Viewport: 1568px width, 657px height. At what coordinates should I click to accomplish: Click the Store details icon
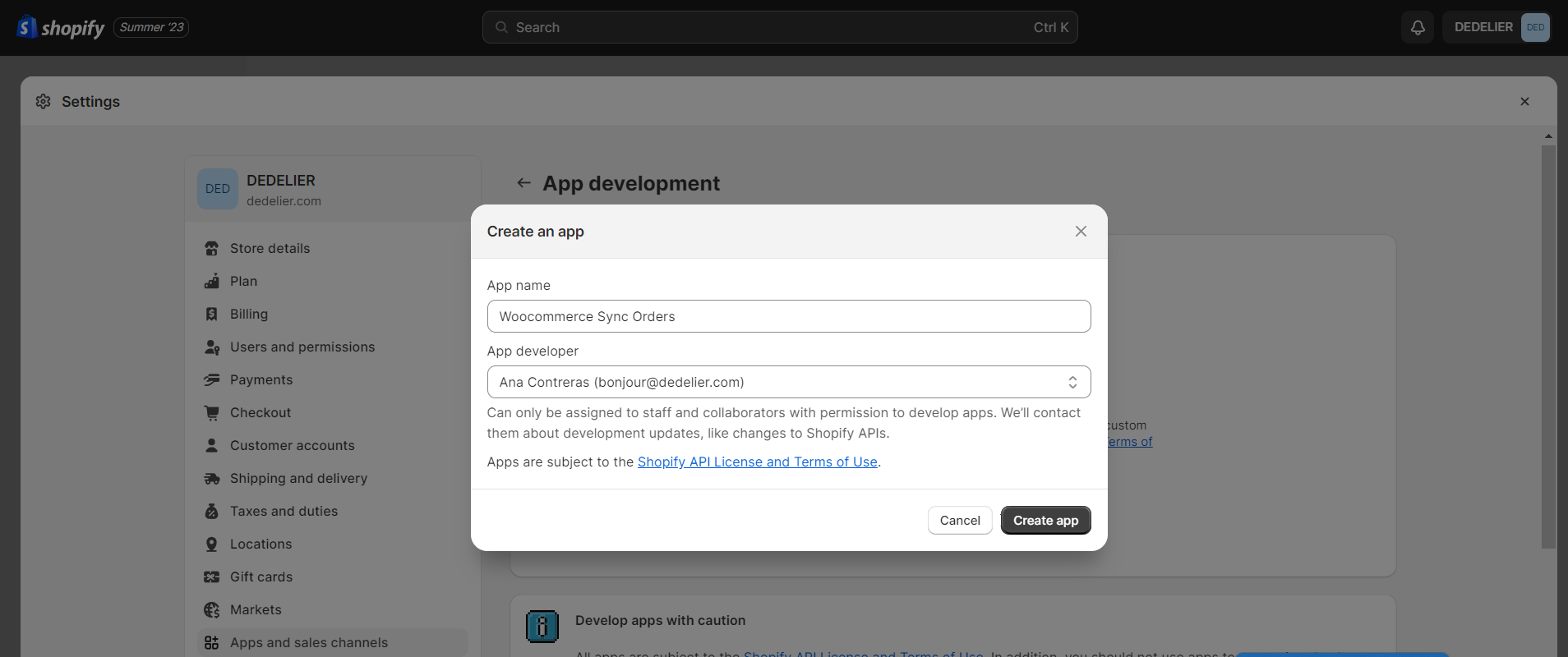point(211,248)
